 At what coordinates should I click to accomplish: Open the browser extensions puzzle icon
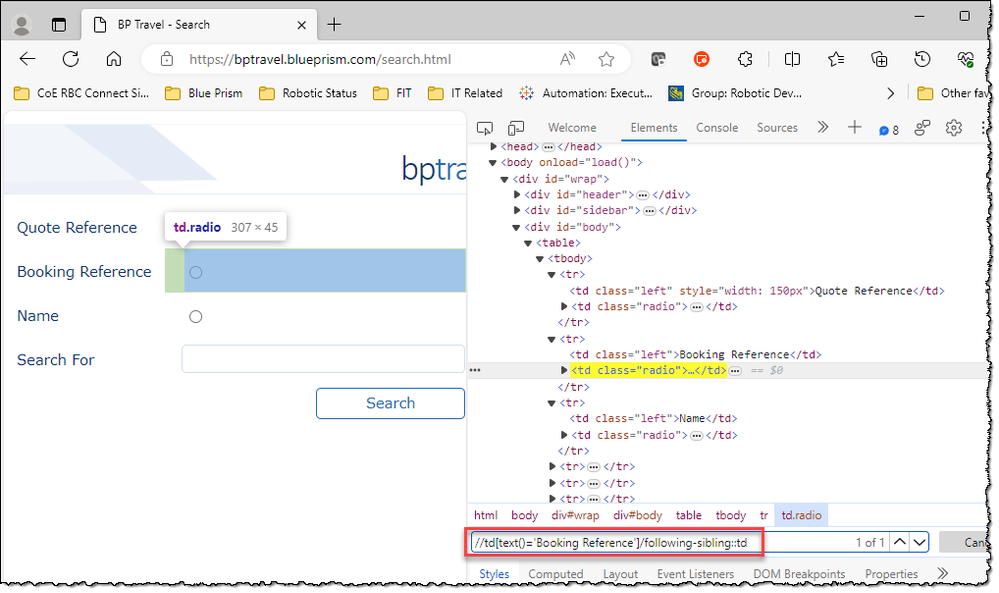(745, 59)
